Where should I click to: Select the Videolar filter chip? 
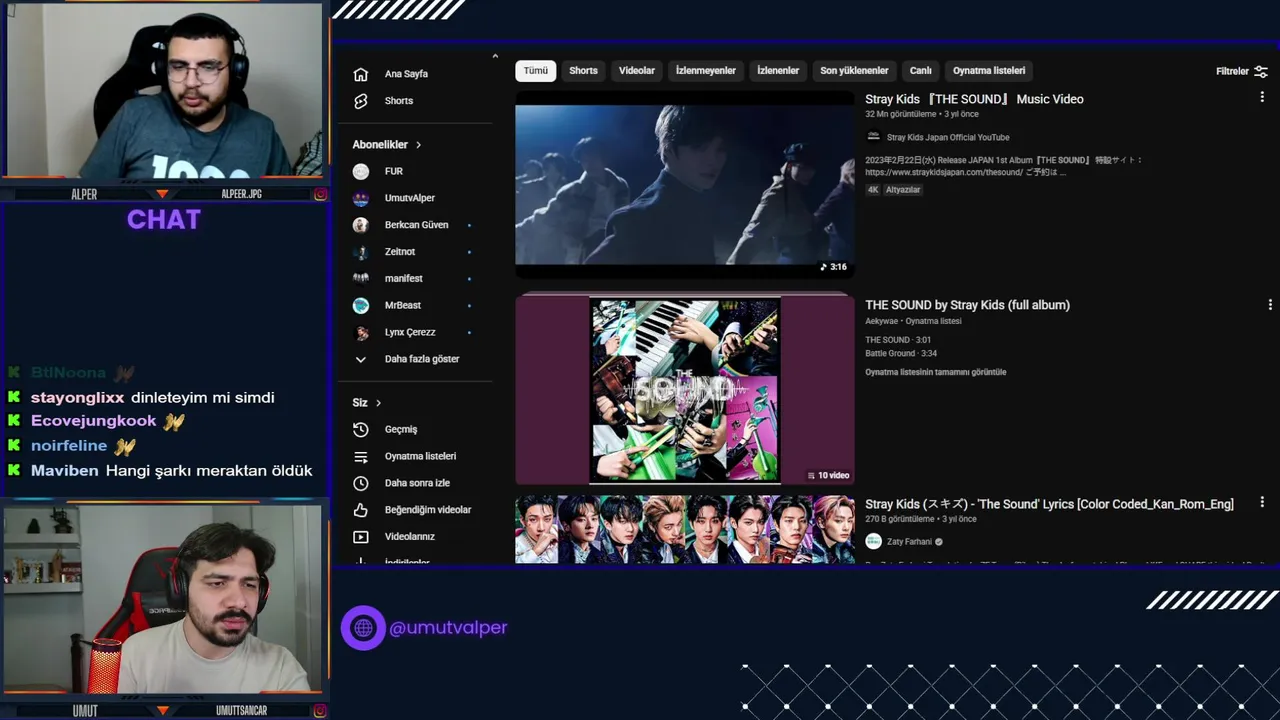[x=637, y=71]
